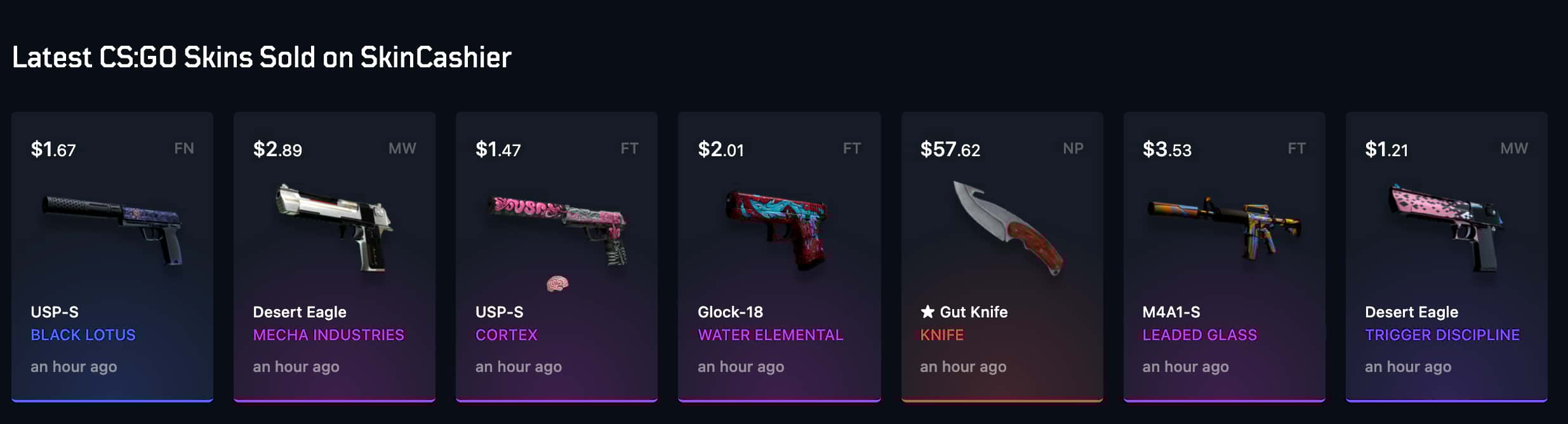Click the Latest CS:GO Skins Sold heading
Screen dimensions: 1568x424
point(262,57)
